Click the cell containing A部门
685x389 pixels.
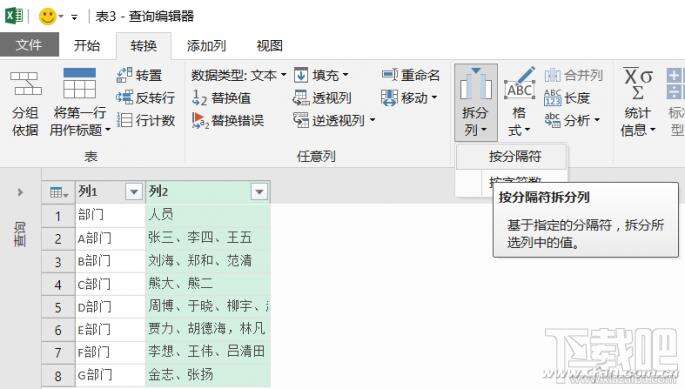point(110,238)
